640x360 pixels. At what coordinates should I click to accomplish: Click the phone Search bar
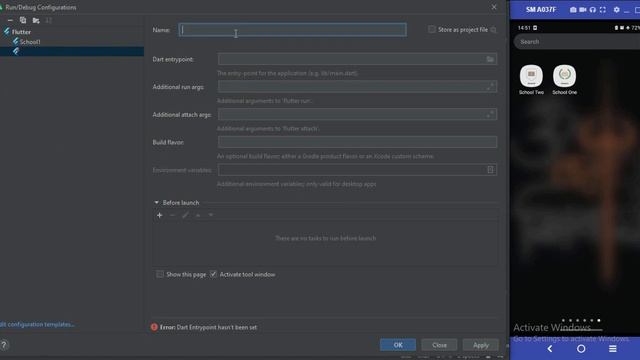577,42
